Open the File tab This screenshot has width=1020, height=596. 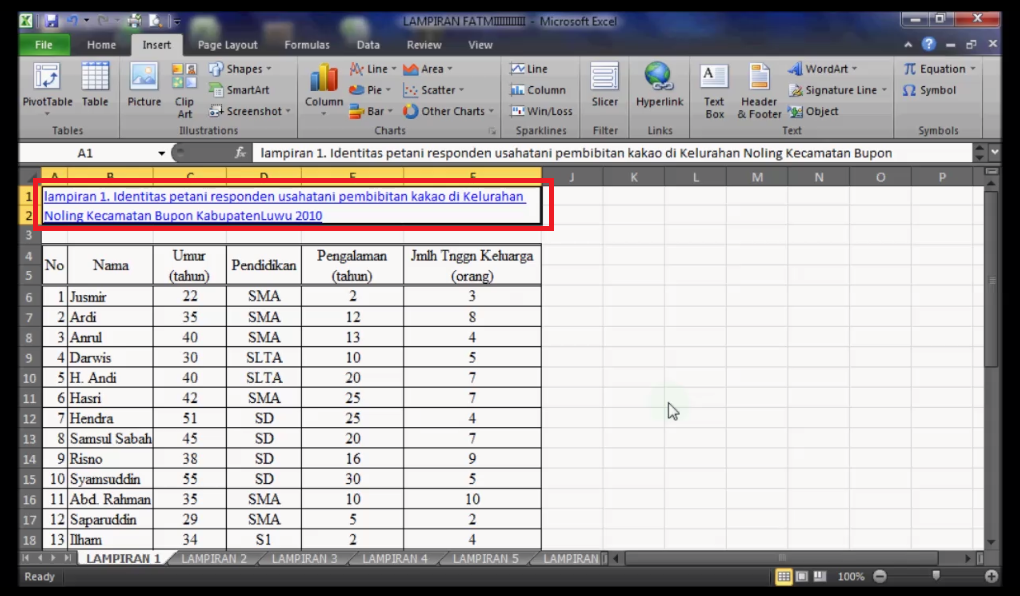pyautogui.click(x=44, y=45)
